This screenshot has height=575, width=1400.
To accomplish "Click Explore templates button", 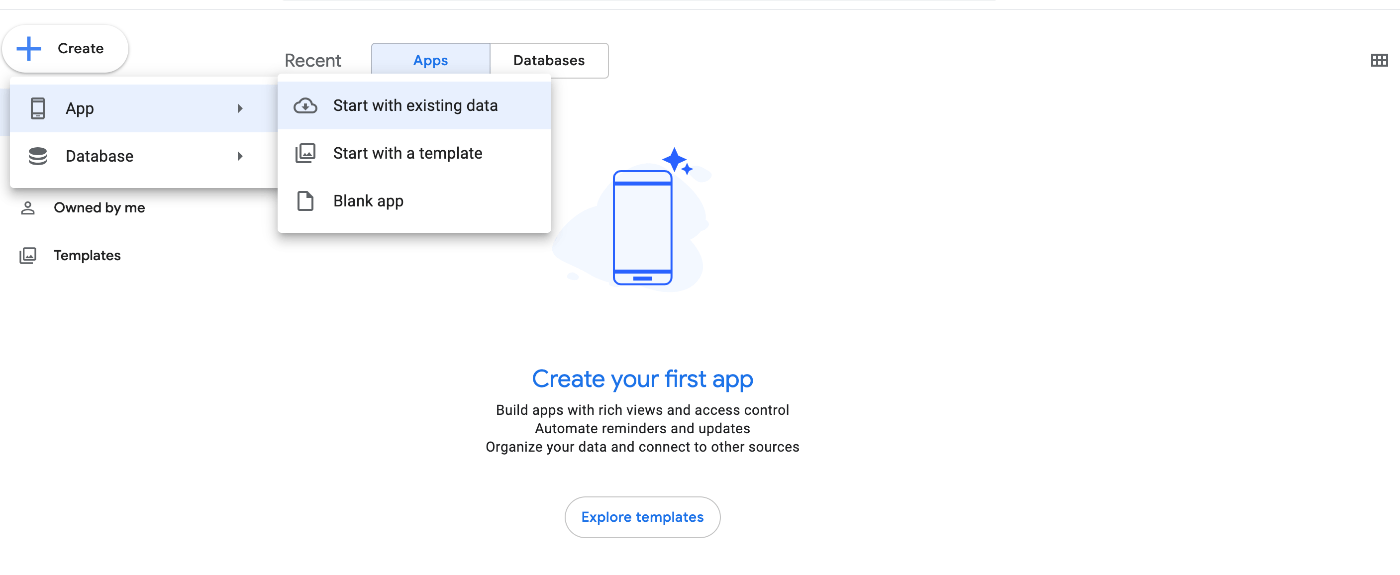I will (x=643, y=517).
